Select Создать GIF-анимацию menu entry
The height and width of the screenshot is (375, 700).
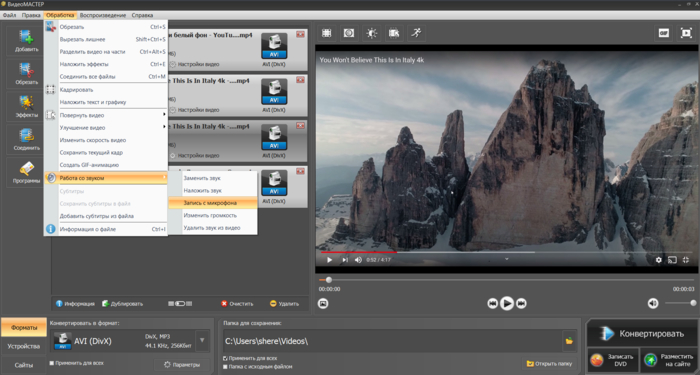106,165
